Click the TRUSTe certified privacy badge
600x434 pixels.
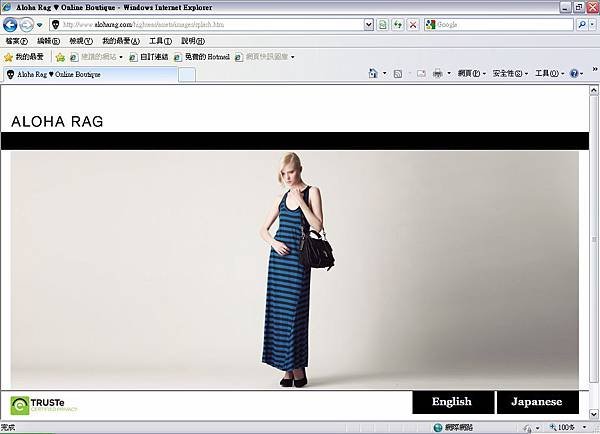click(44, 406)
